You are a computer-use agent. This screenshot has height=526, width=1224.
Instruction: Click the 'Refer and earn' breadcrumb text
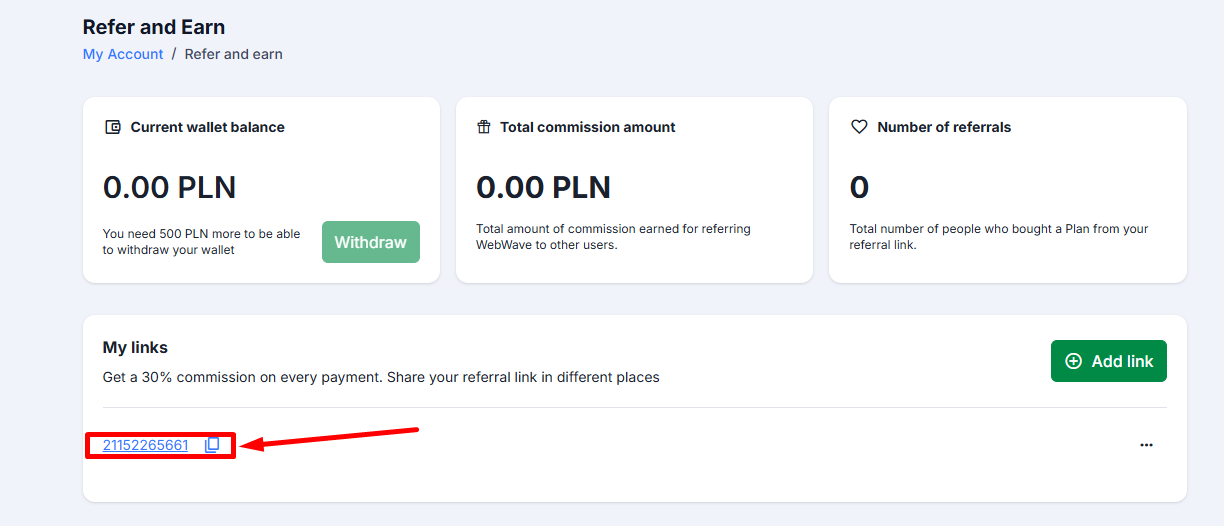pos(234,54)
